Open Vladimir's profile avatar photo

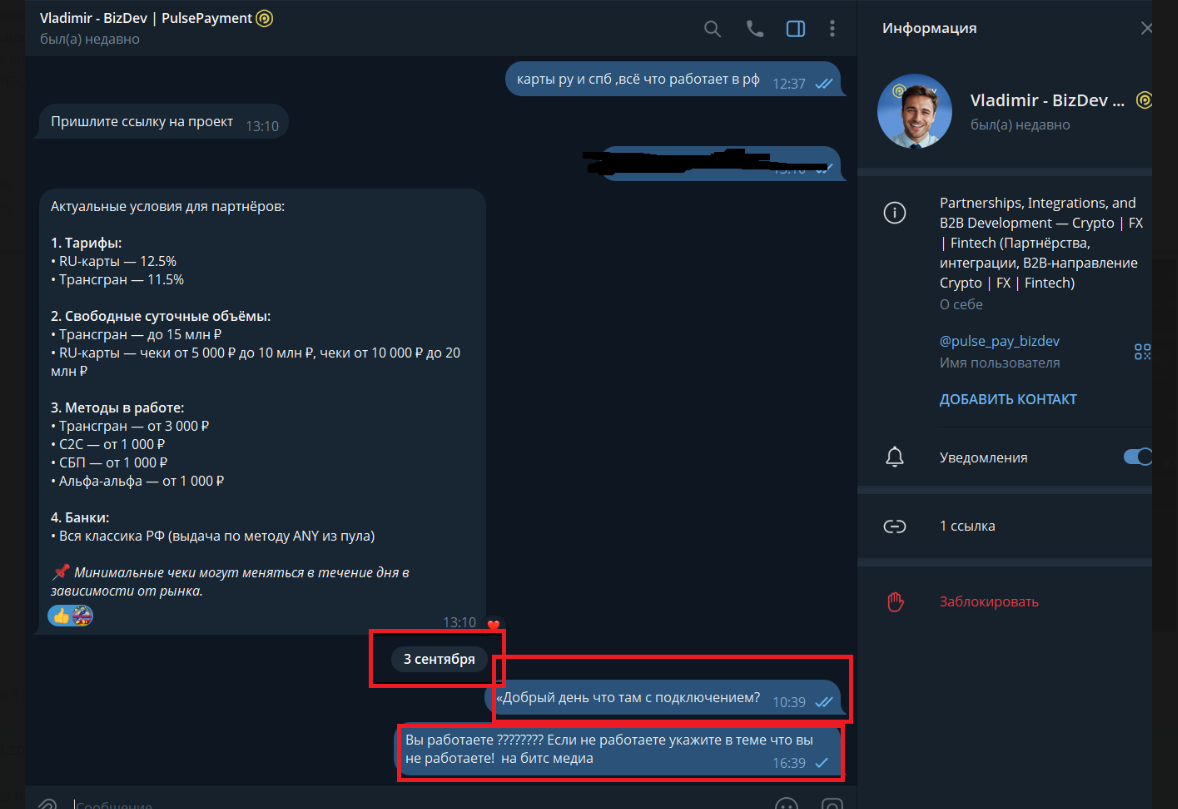[914, 111]
